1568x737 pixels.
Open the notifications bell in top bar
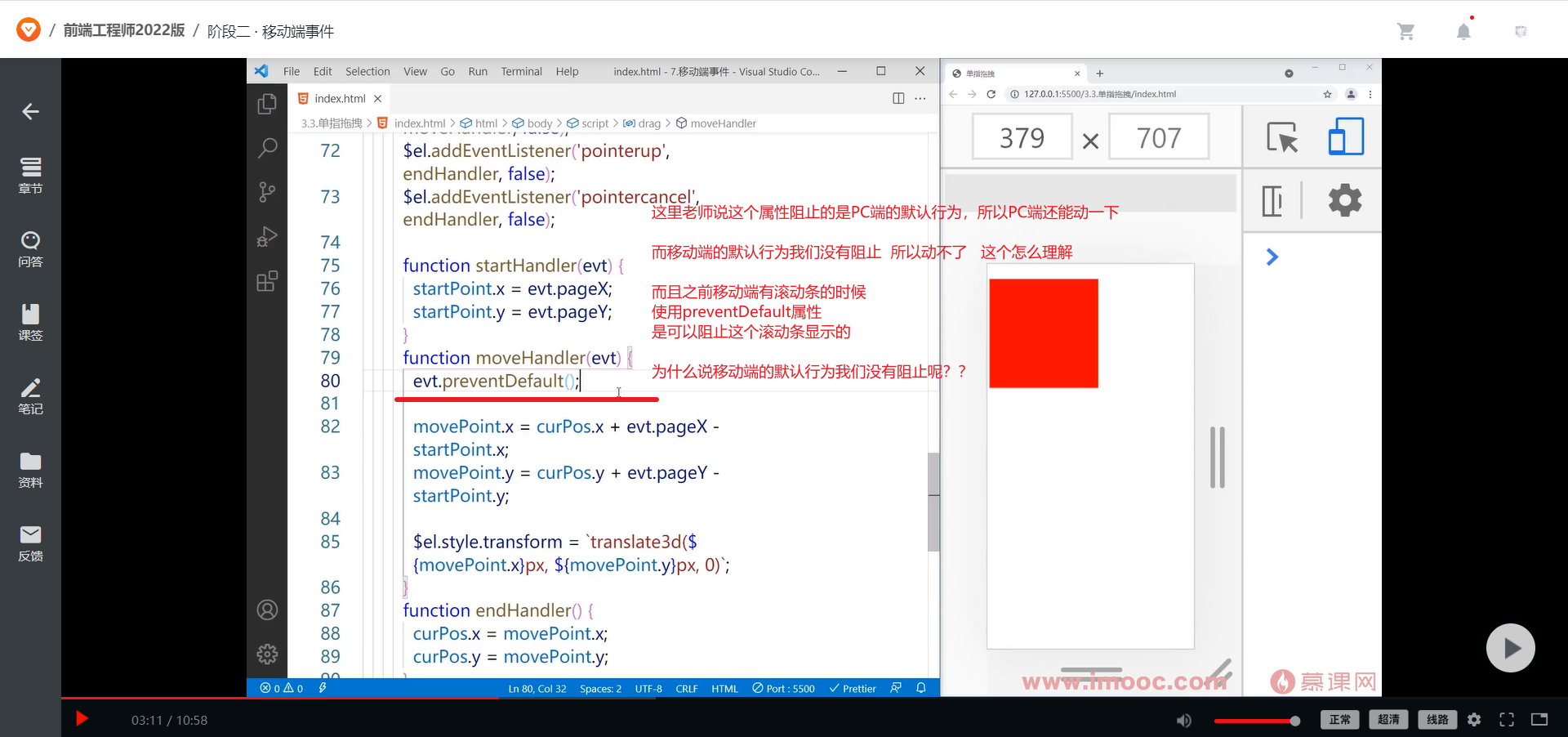click(1463, 31)
